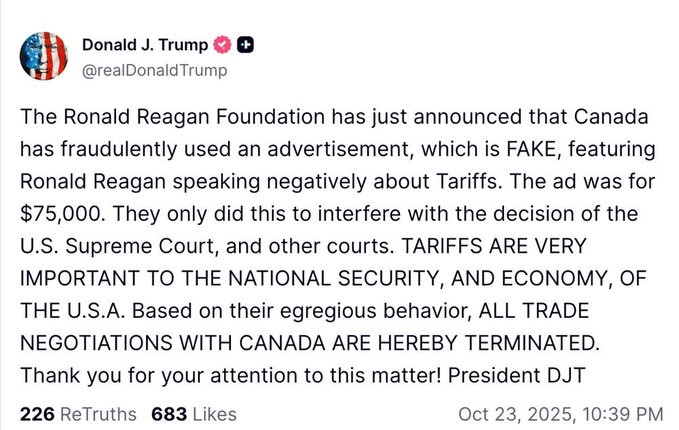Show the 683 Likes list
This screenshot has height=430, width=679.
[x=193, y=413]
